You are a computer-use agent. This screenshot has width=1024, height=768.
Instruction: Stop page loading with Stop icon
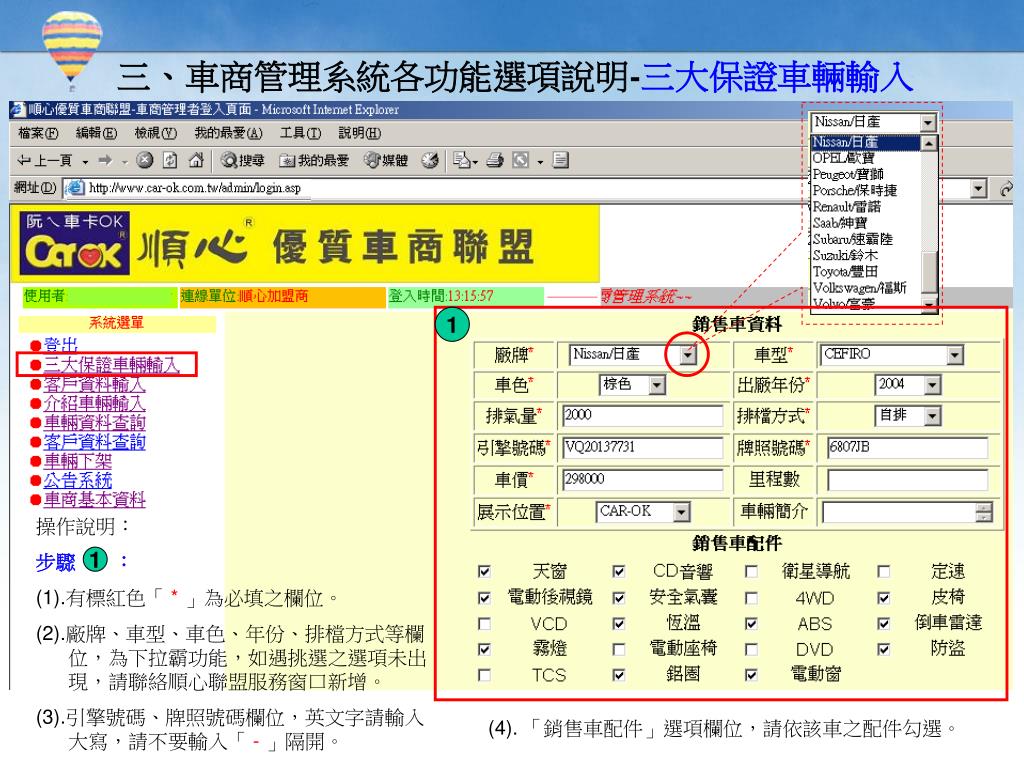pos(145,160)
